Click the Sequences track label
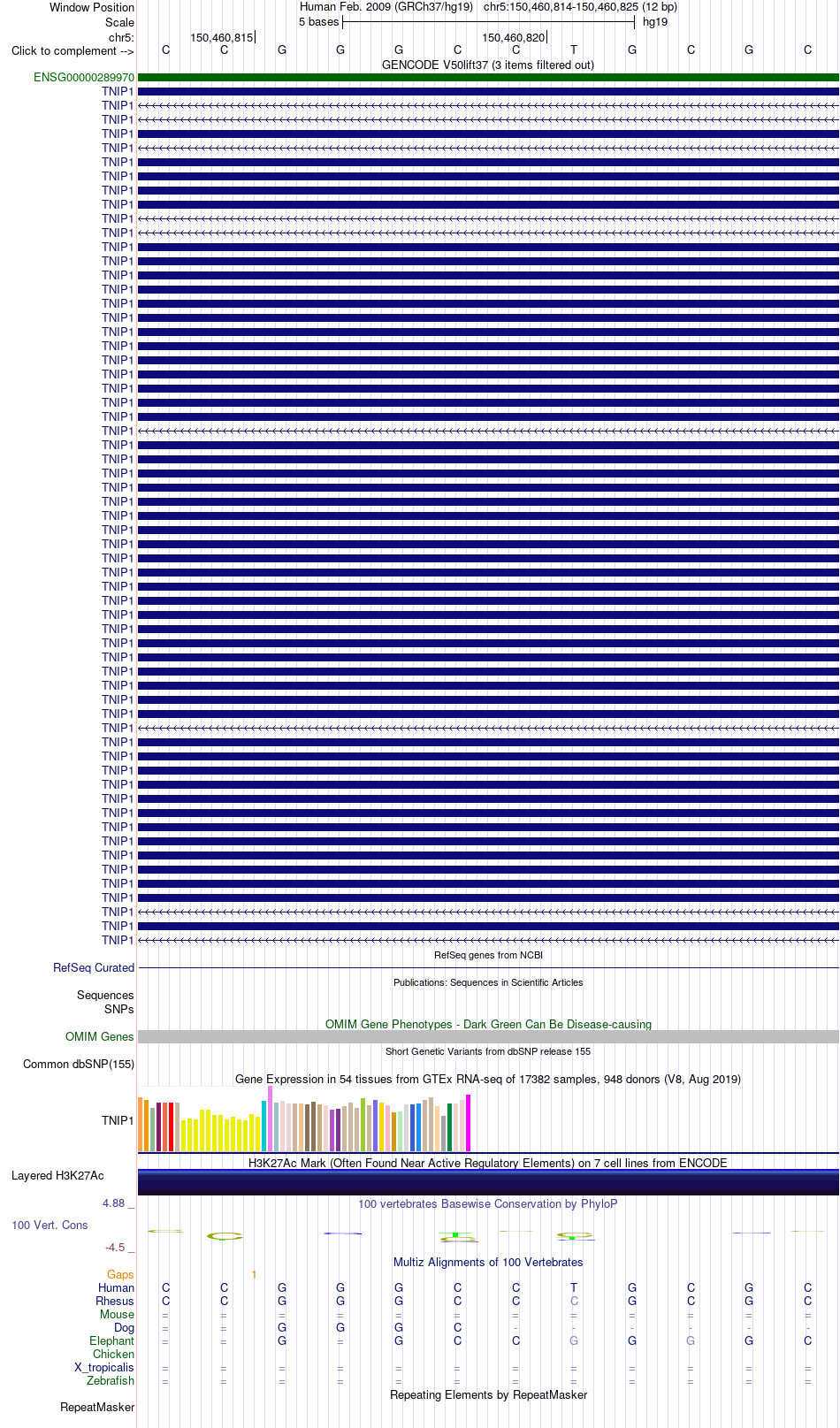This screenshot has height=1428, width=840. tap(105, 996)
